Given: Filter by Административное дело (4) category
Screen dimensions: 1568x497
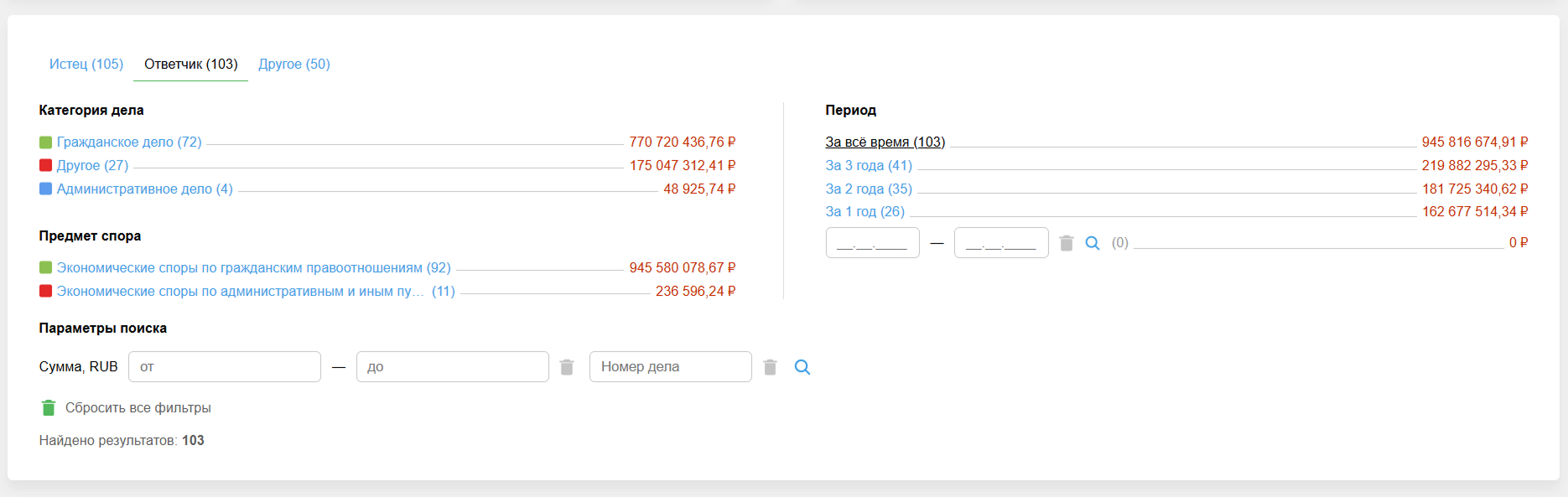Looking at the screenshot, I should pyautogui.click(x=144, y=189).
